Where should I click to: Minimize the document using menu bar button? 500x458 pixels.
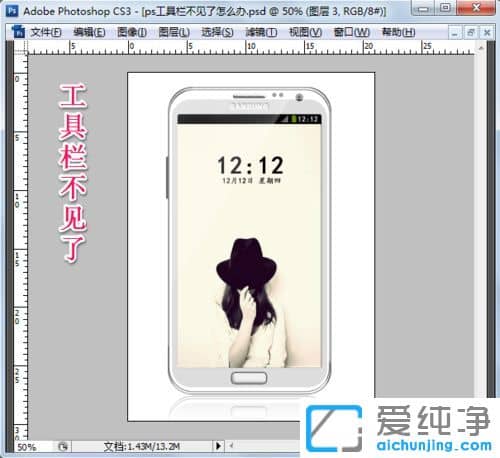click(x=454, y=33)
